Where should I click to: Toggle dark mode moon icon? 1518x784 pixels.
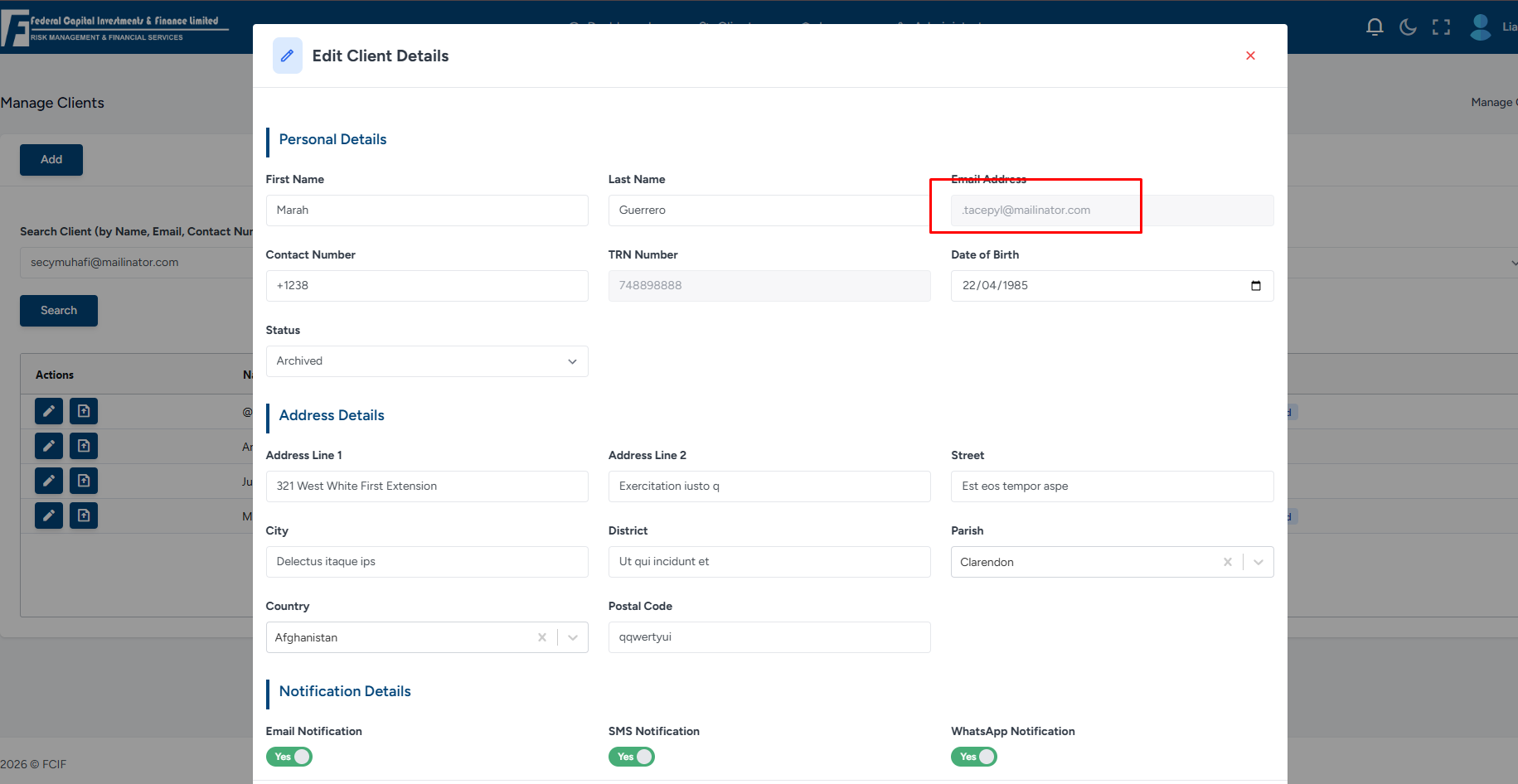[1408, 27]
